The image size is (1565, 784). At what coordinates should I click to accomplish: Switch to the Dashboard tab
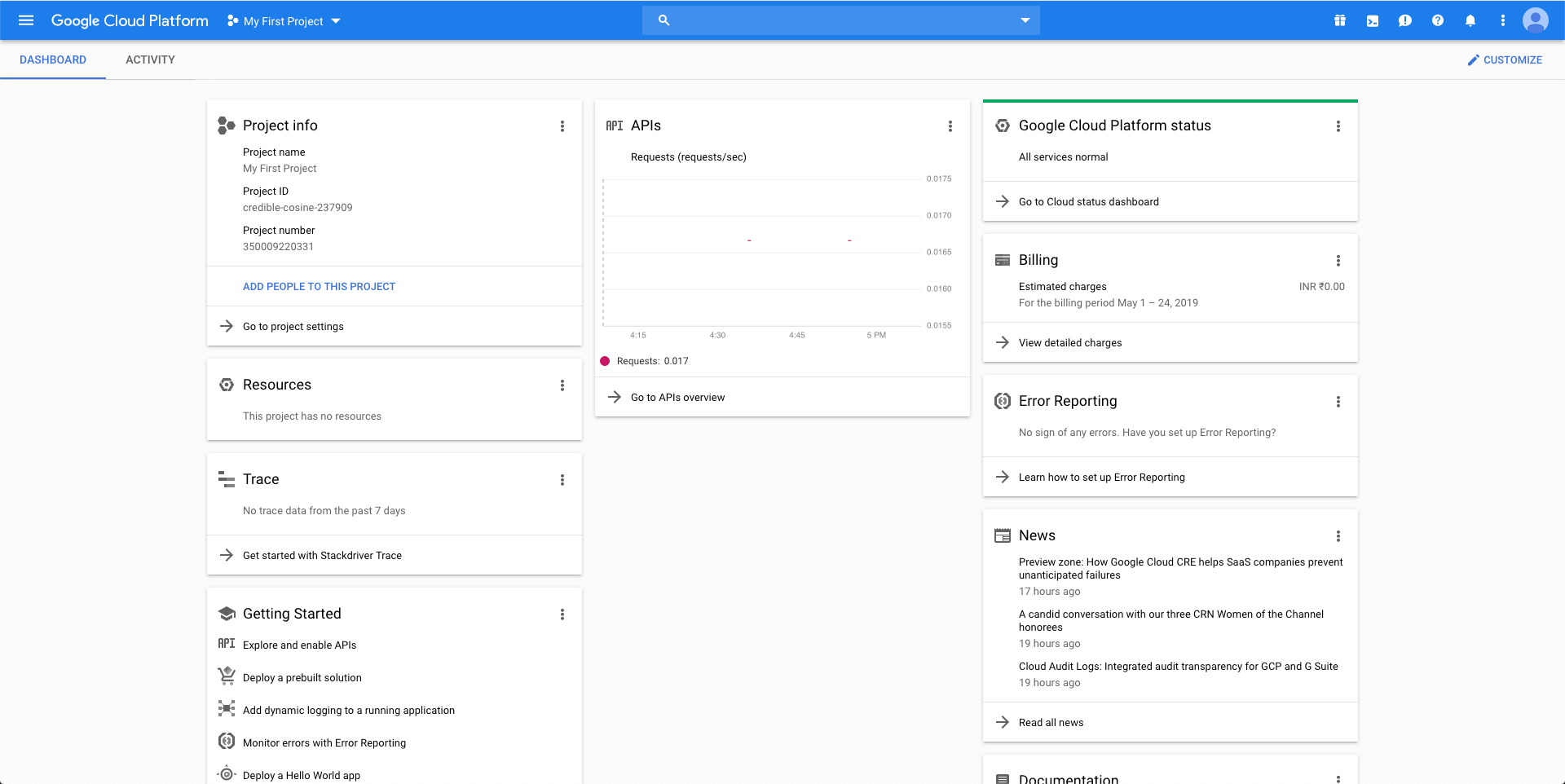(x=53, y=59)
